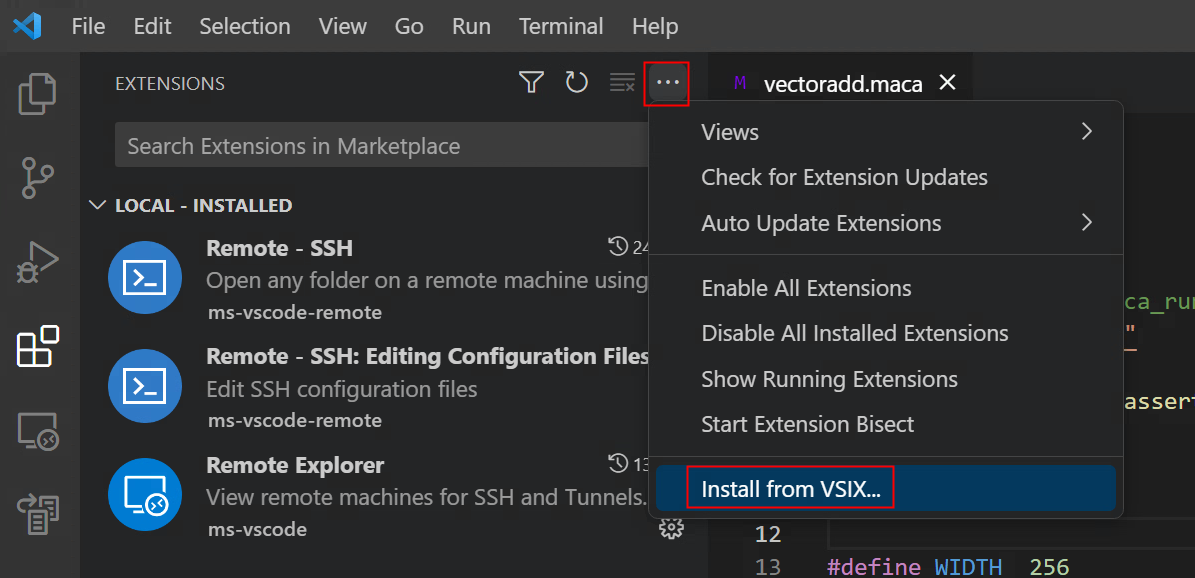
Task: Click the filter extensions funnel icon
Action: [531, 83]
